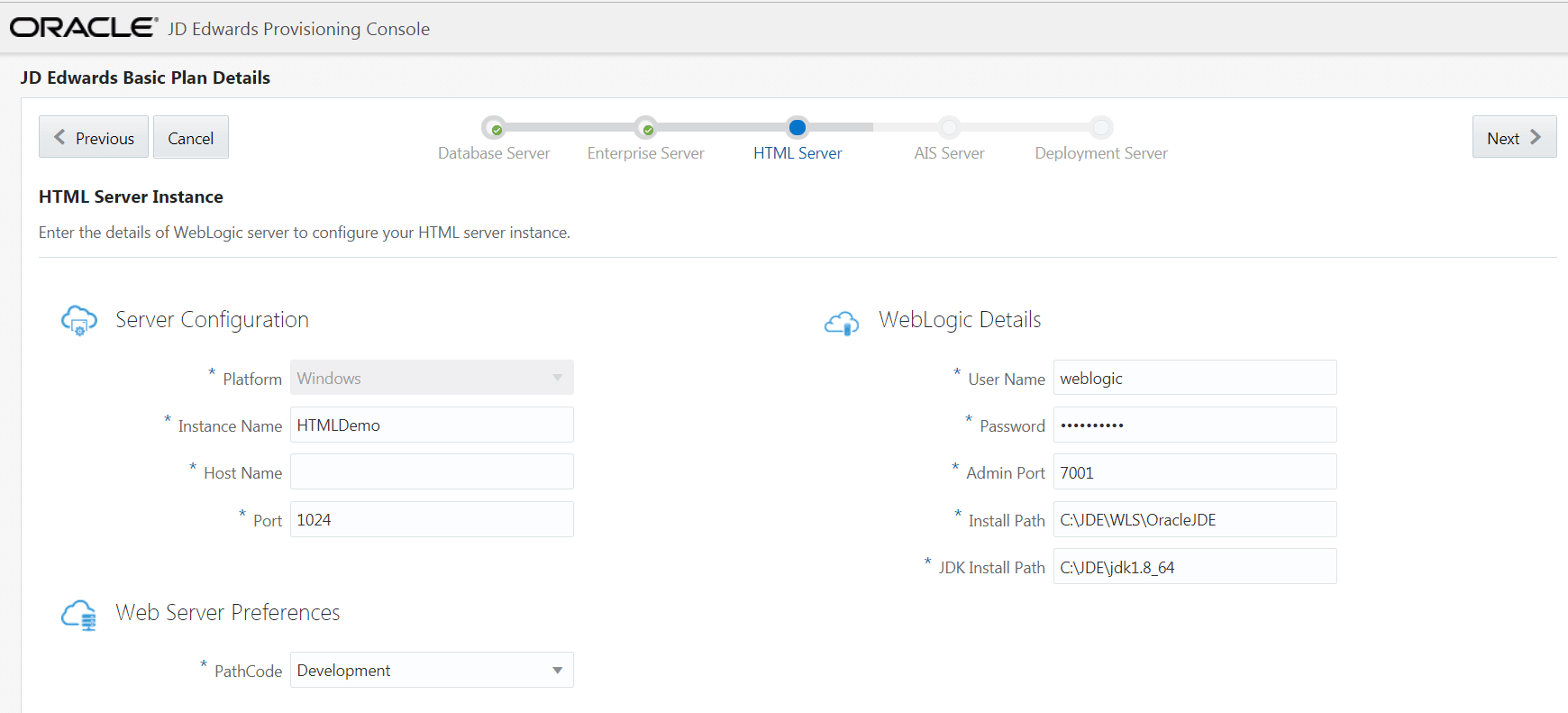
Task: Click the JDK Install Path label
Action: pos(991,568)
